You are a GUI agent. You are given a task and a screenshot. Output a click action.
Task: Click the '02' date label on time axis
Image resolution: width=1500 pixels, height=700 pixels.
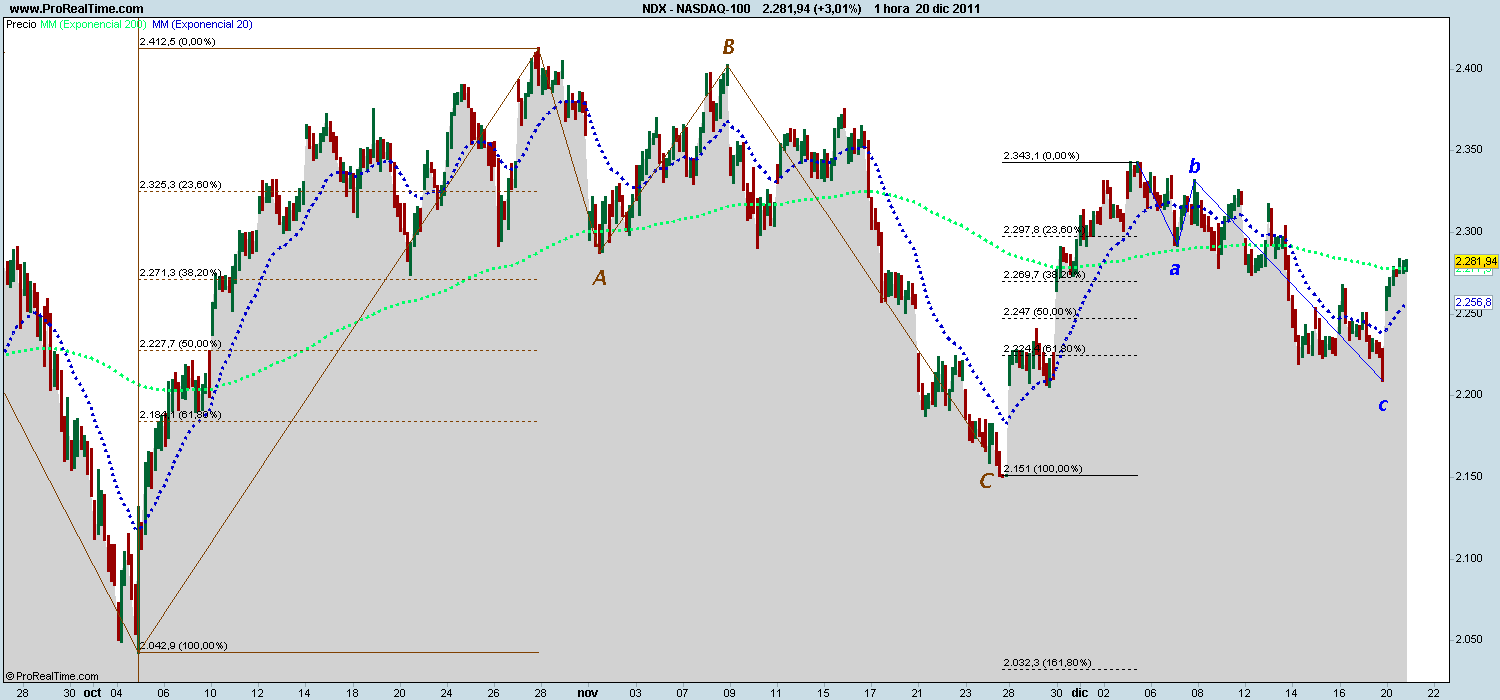pos(1103,691)
